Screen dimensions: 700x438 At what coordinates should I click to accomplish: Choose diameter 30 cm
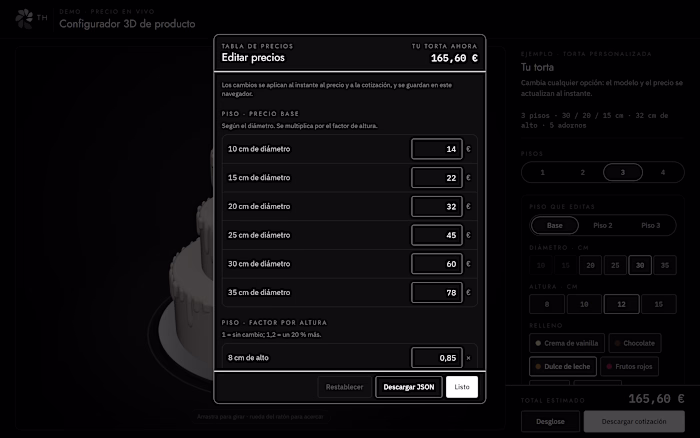tap(640, 265)
